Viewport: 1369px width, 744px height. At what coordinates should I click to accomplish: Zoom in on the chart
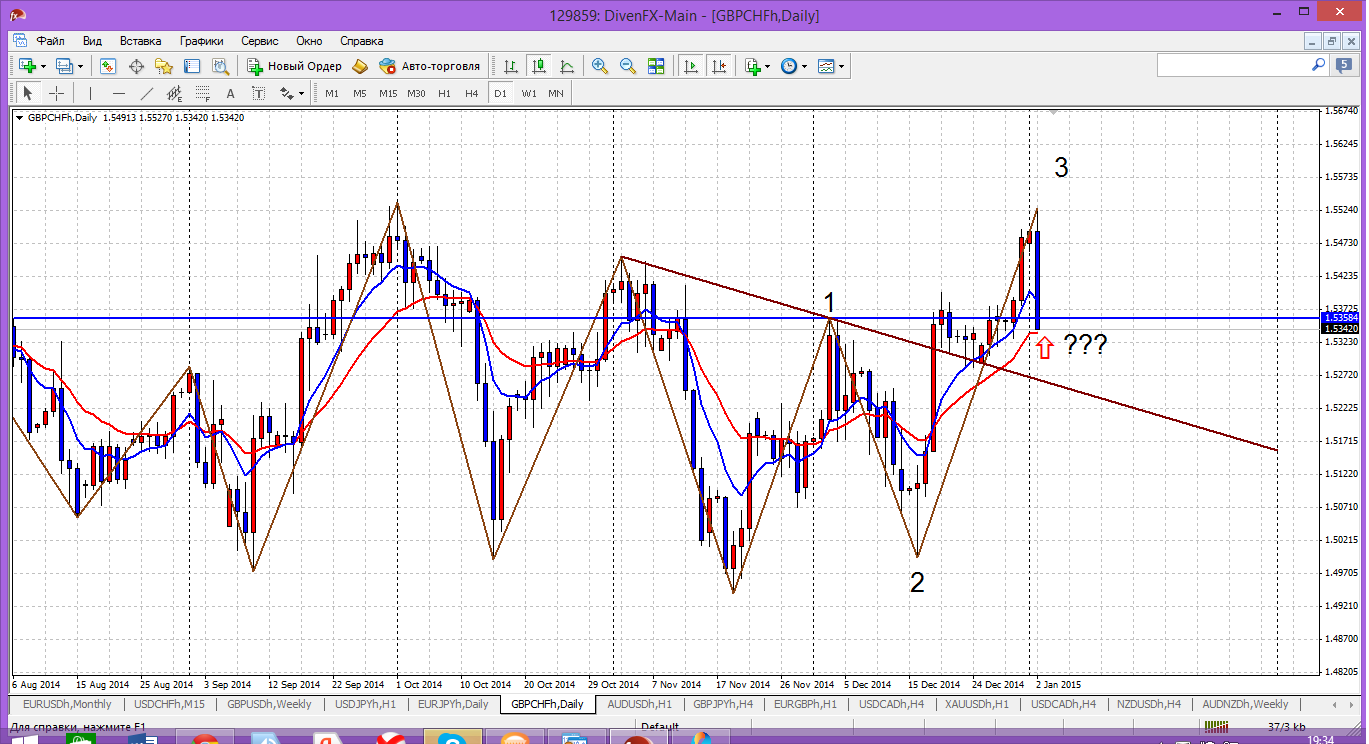(600, 66)
